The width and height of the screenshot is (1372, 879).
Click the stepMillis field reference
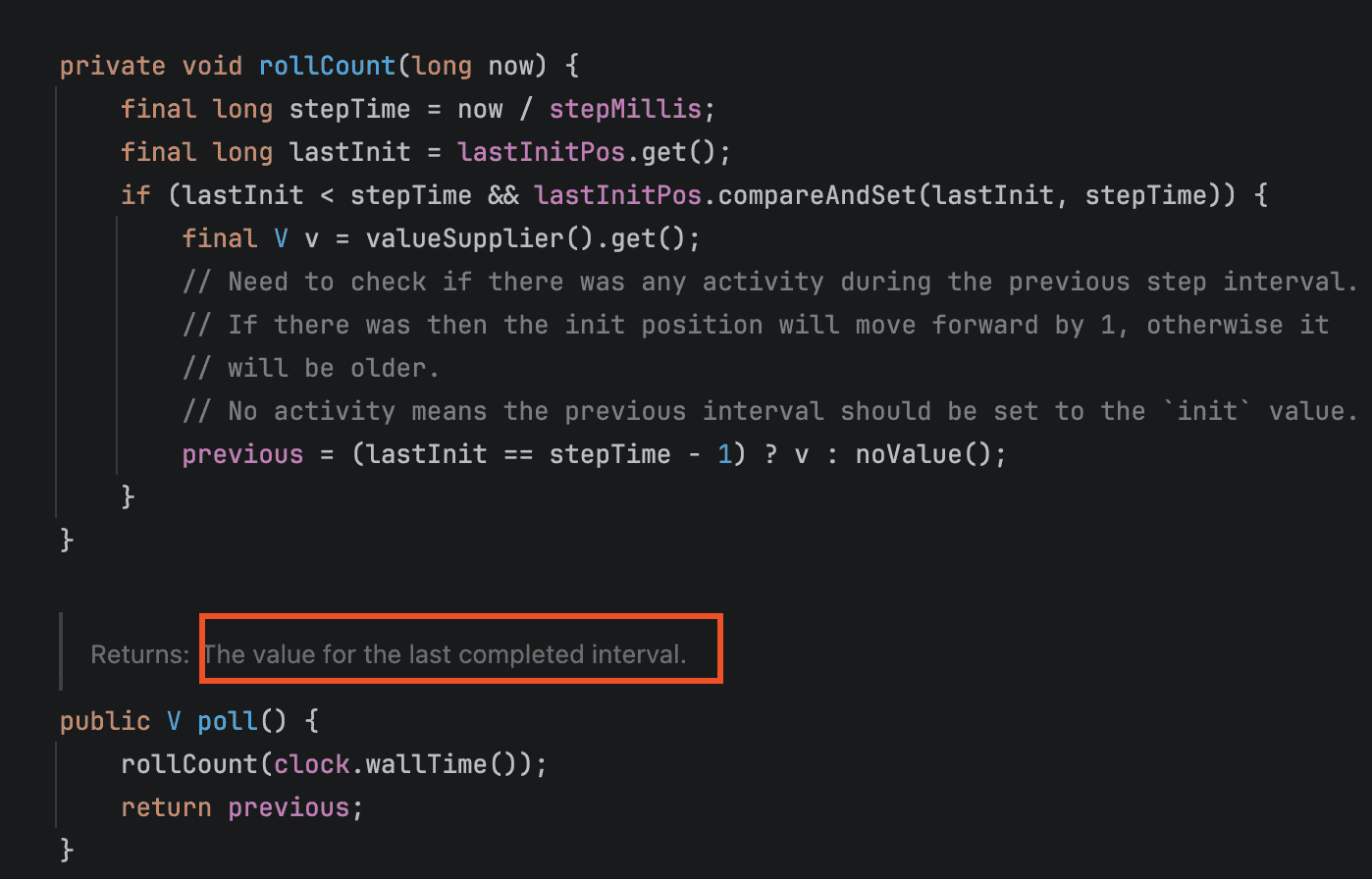625,109
